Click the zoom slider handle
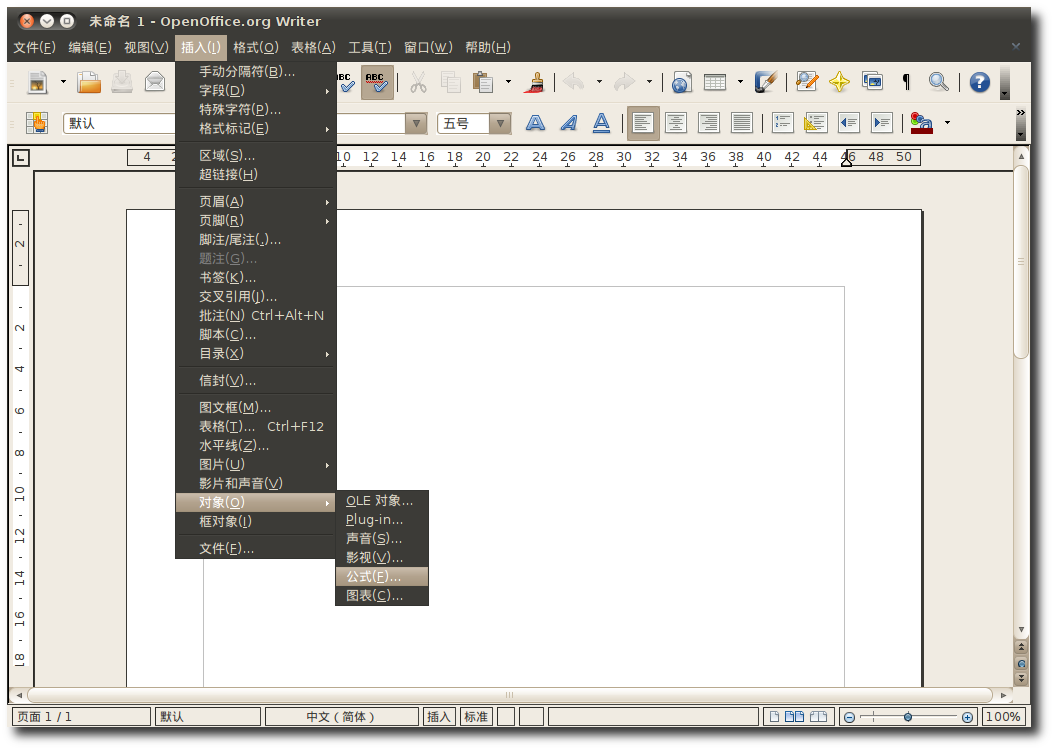 tap(907, 717)
